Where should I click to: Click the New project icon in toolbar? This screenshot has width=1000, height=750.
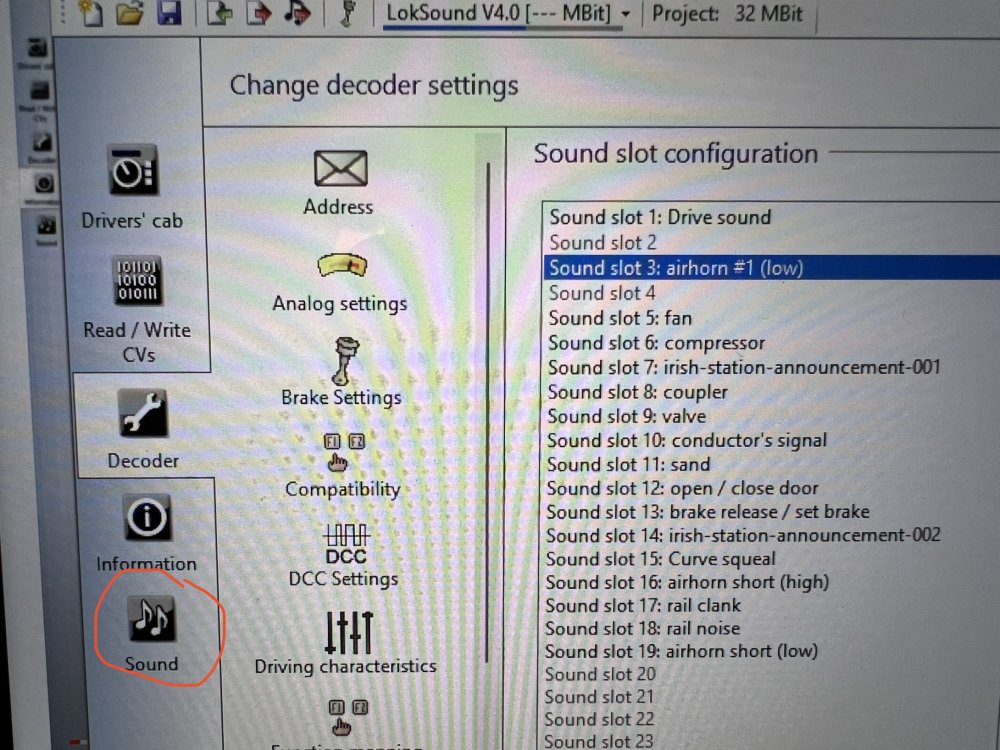click(92, 12)
